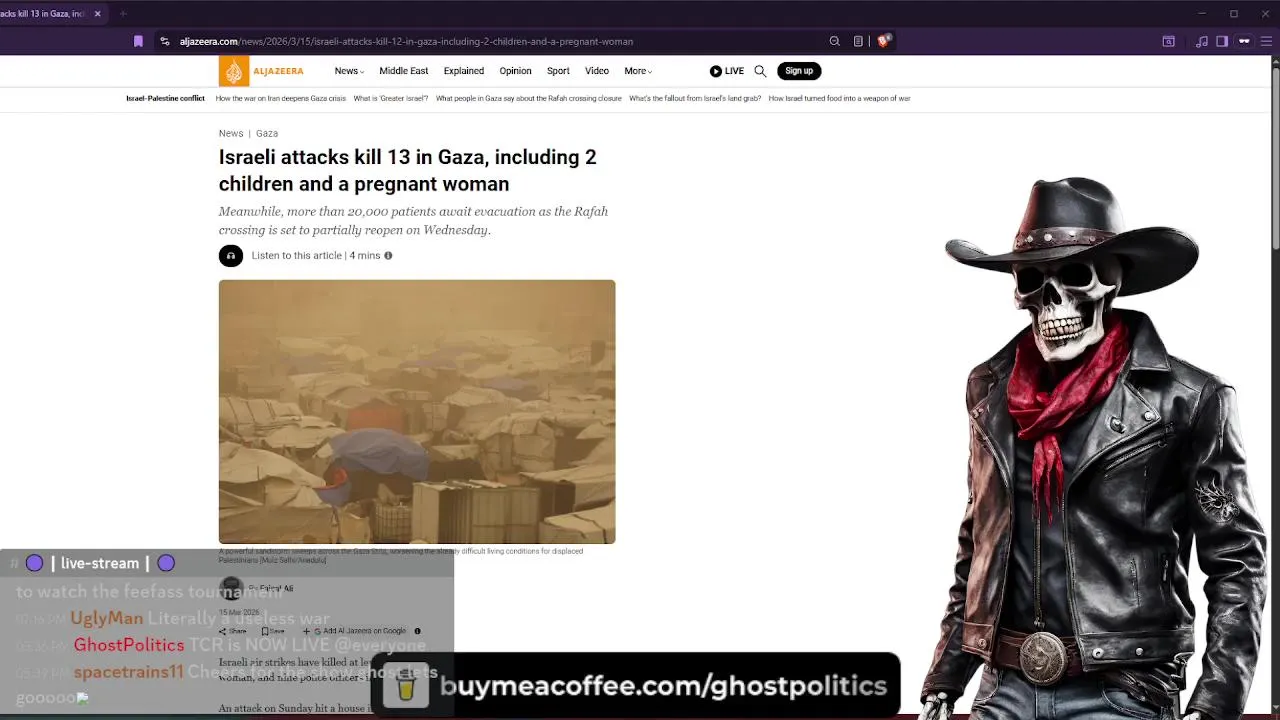Open the Middle East section

[403, 71]
